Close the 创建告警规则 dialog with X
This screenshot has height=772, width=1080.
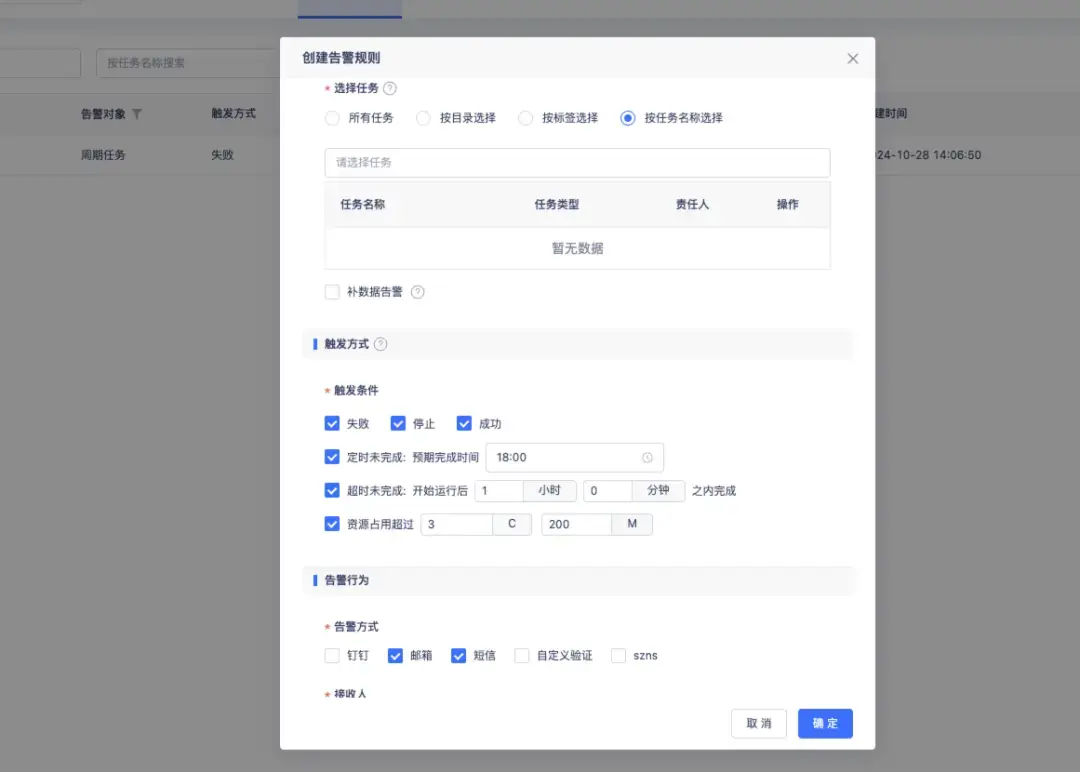coord(853,59)
